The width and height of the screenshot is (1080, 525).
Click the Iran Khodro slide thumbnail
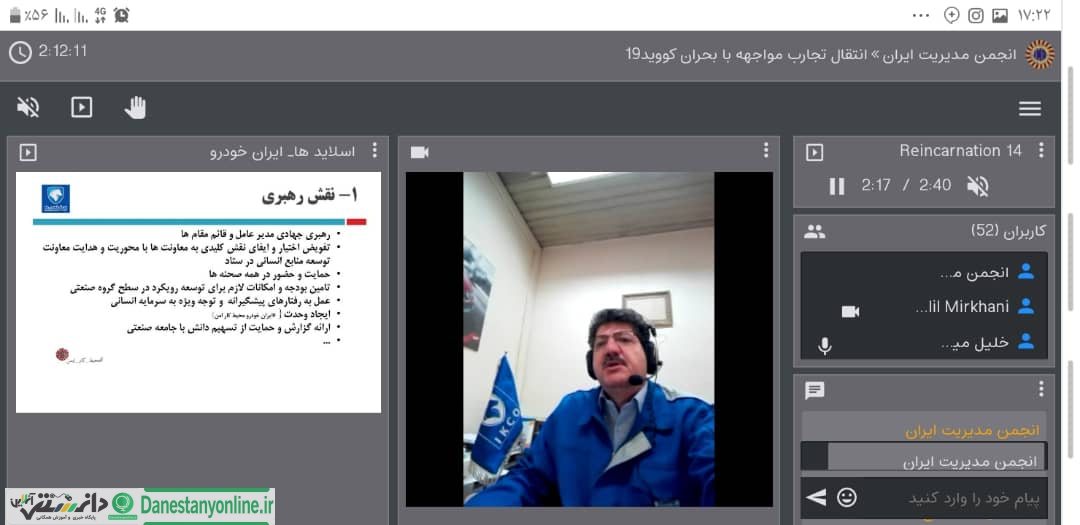point(198,292)
